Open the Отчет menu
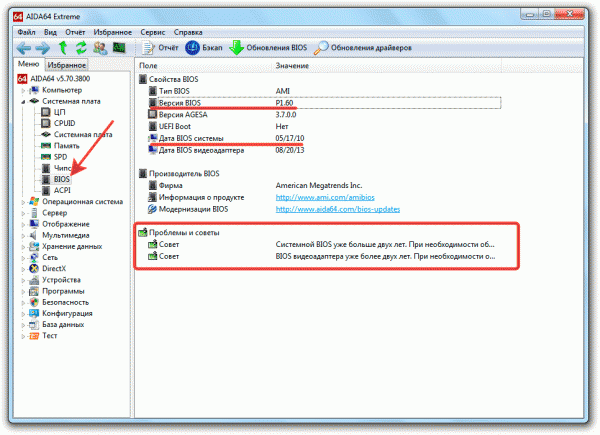This screenshot has height=435, width=600. (75, 32)
